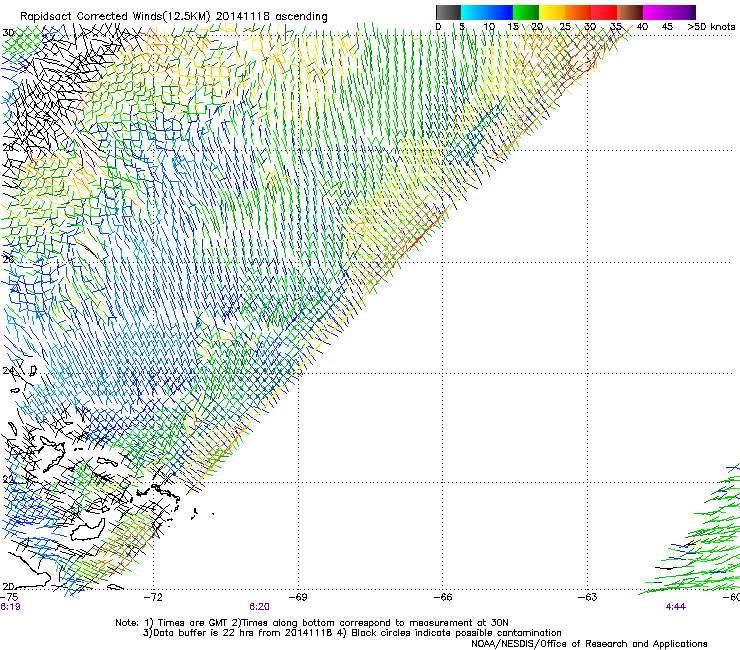This screenshot has width=740, height=650.
Task: Click the '45' legend label under color bar
Action: pyautogui.click(x=667, y=26)
